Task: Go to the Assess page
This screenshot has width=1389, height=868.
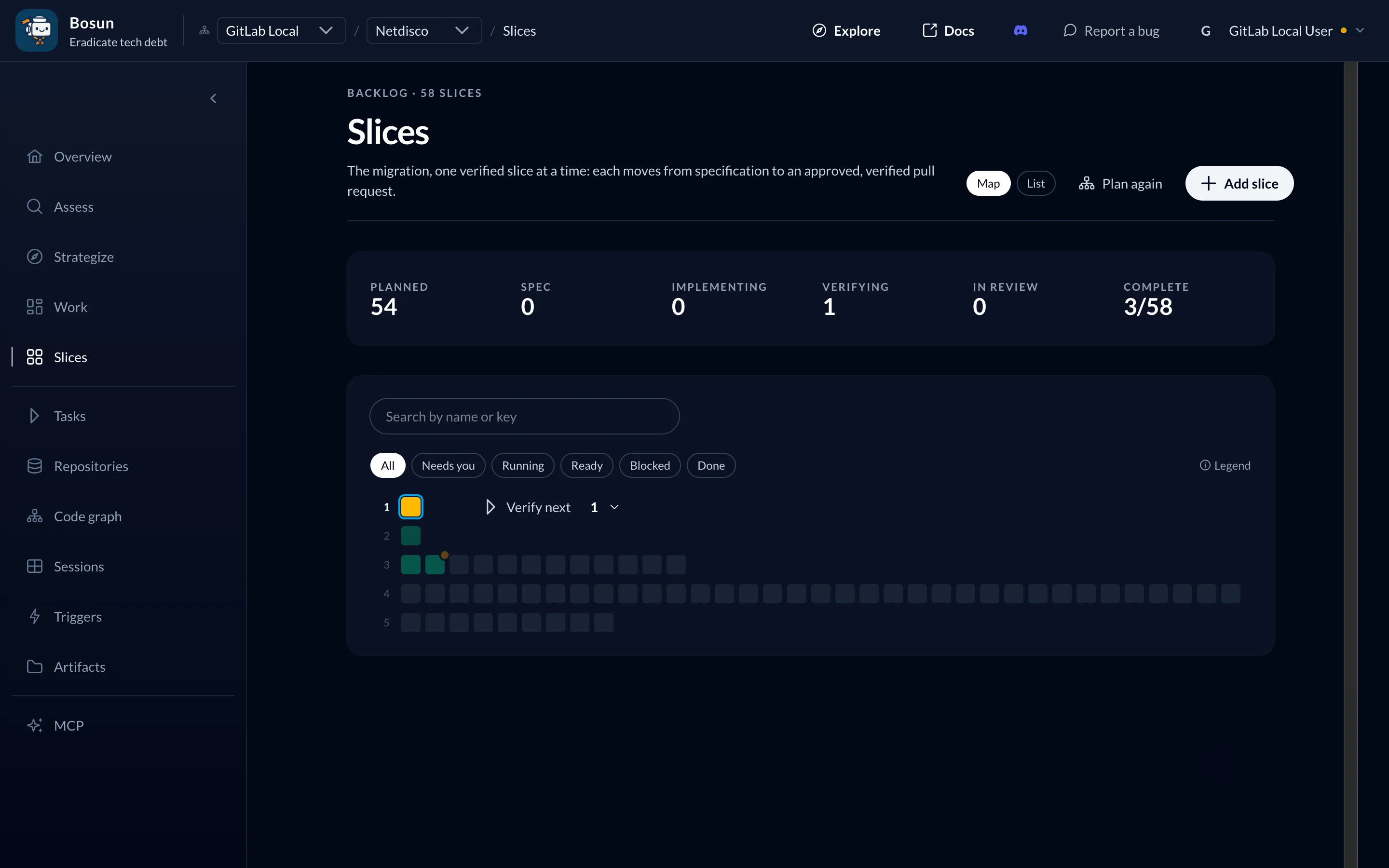Action: tap(60, 207)
